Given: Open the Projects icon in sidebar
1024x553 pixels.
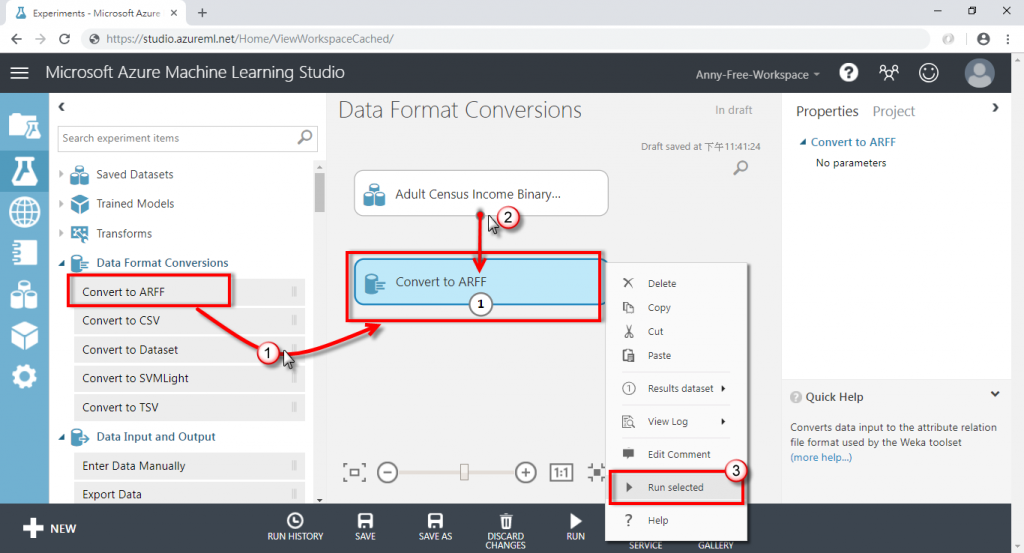Looking at the screenshot, I should 24,125.
